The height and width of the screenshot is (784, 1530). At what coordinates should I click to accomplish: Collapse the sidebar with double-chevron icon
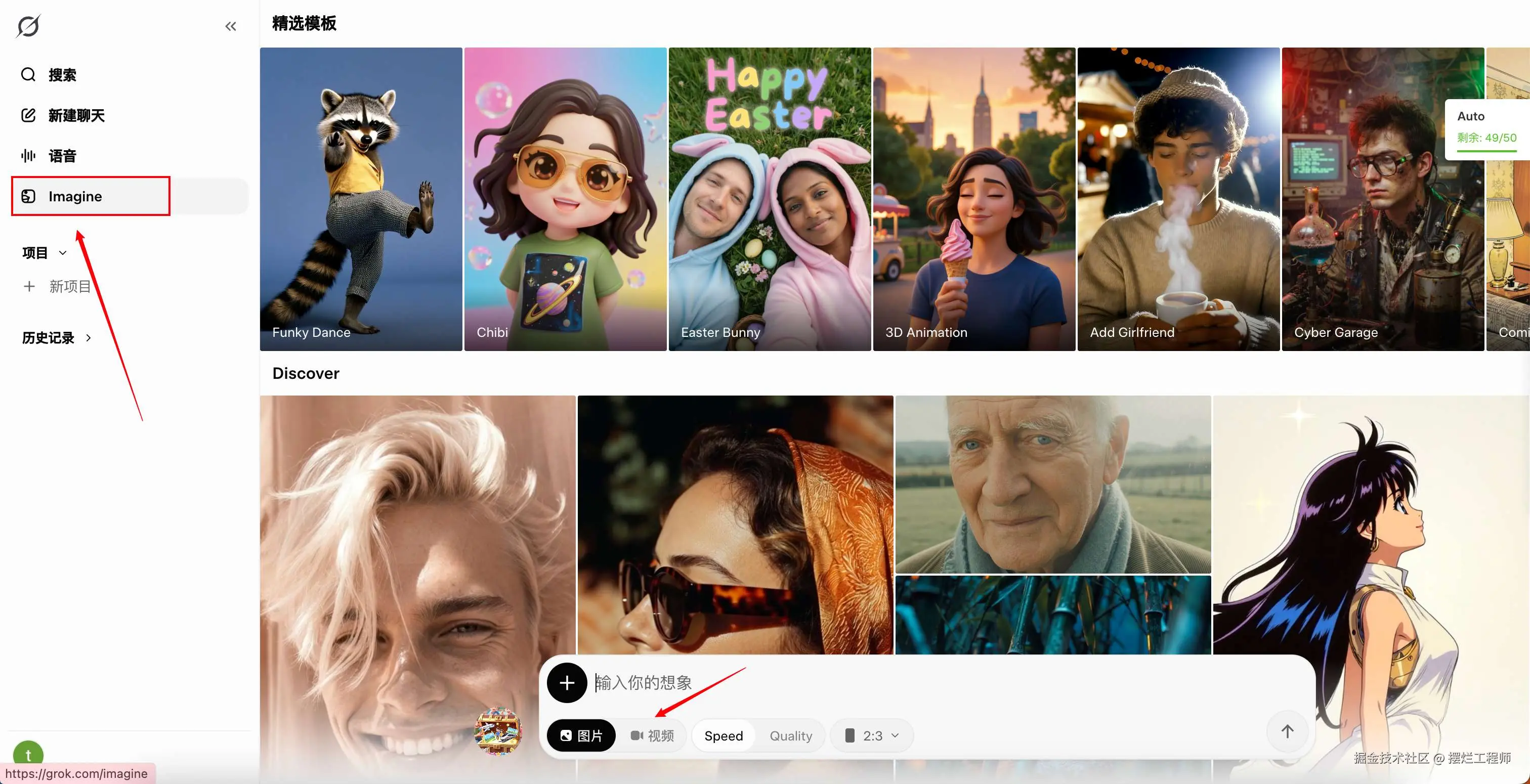(x=230, y=26)
